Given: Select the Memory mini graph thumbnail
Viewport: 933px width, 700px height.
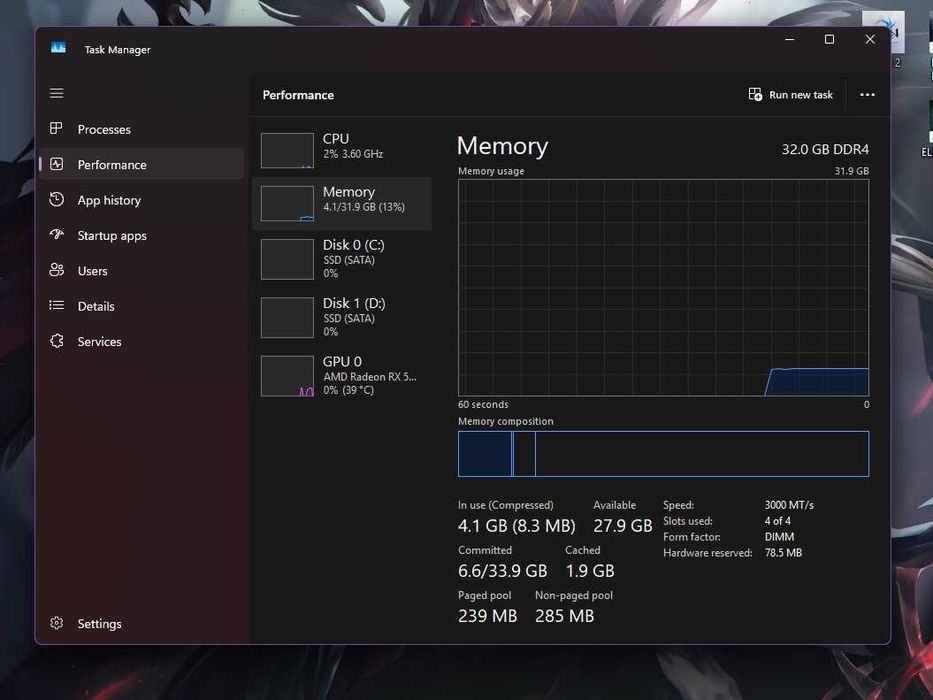Looking at the screenshot, I should pos(287,204).
